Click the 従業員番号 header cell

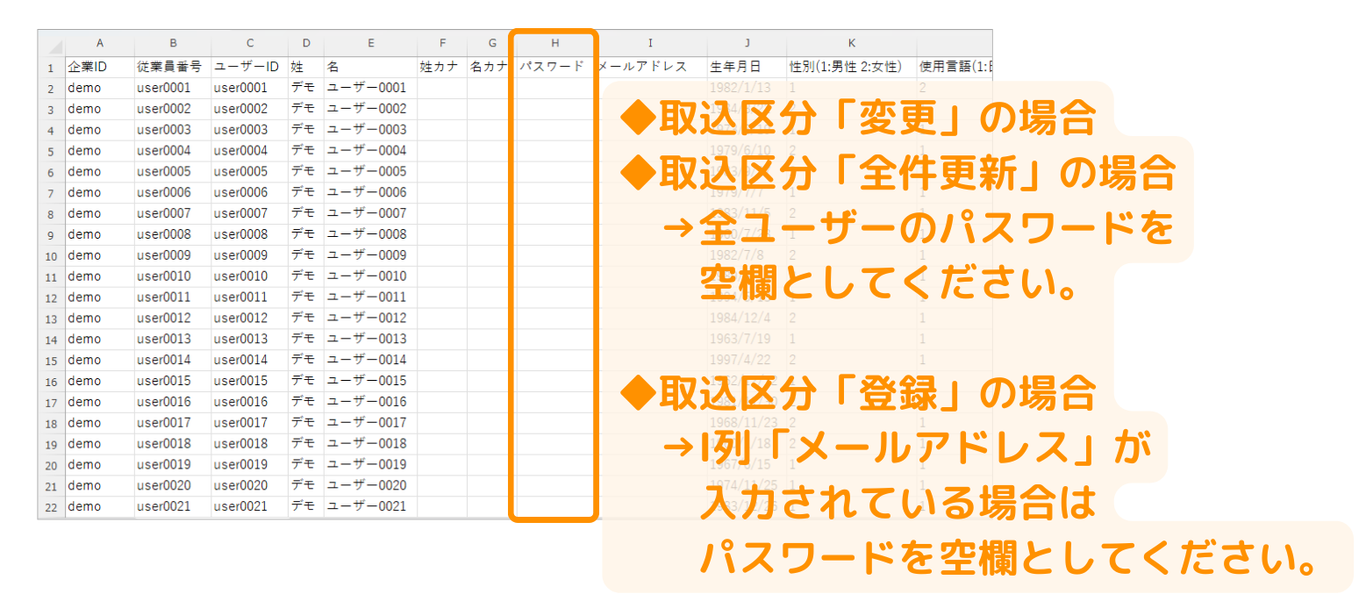click(172, 67)
